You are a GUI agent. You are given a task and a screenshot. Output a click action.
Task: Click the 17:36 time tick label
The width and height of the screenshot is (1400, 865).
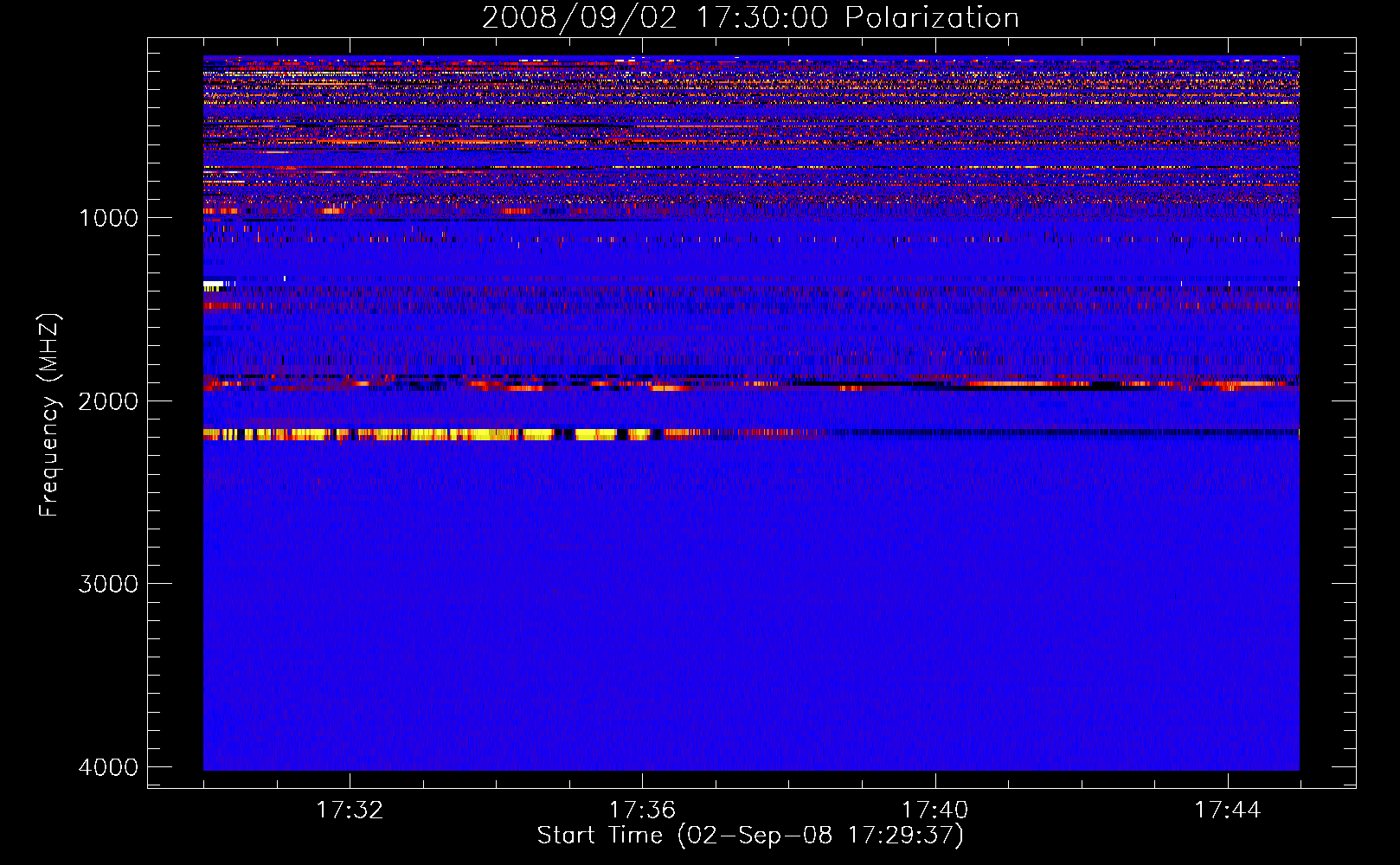(x=642, y=811)
